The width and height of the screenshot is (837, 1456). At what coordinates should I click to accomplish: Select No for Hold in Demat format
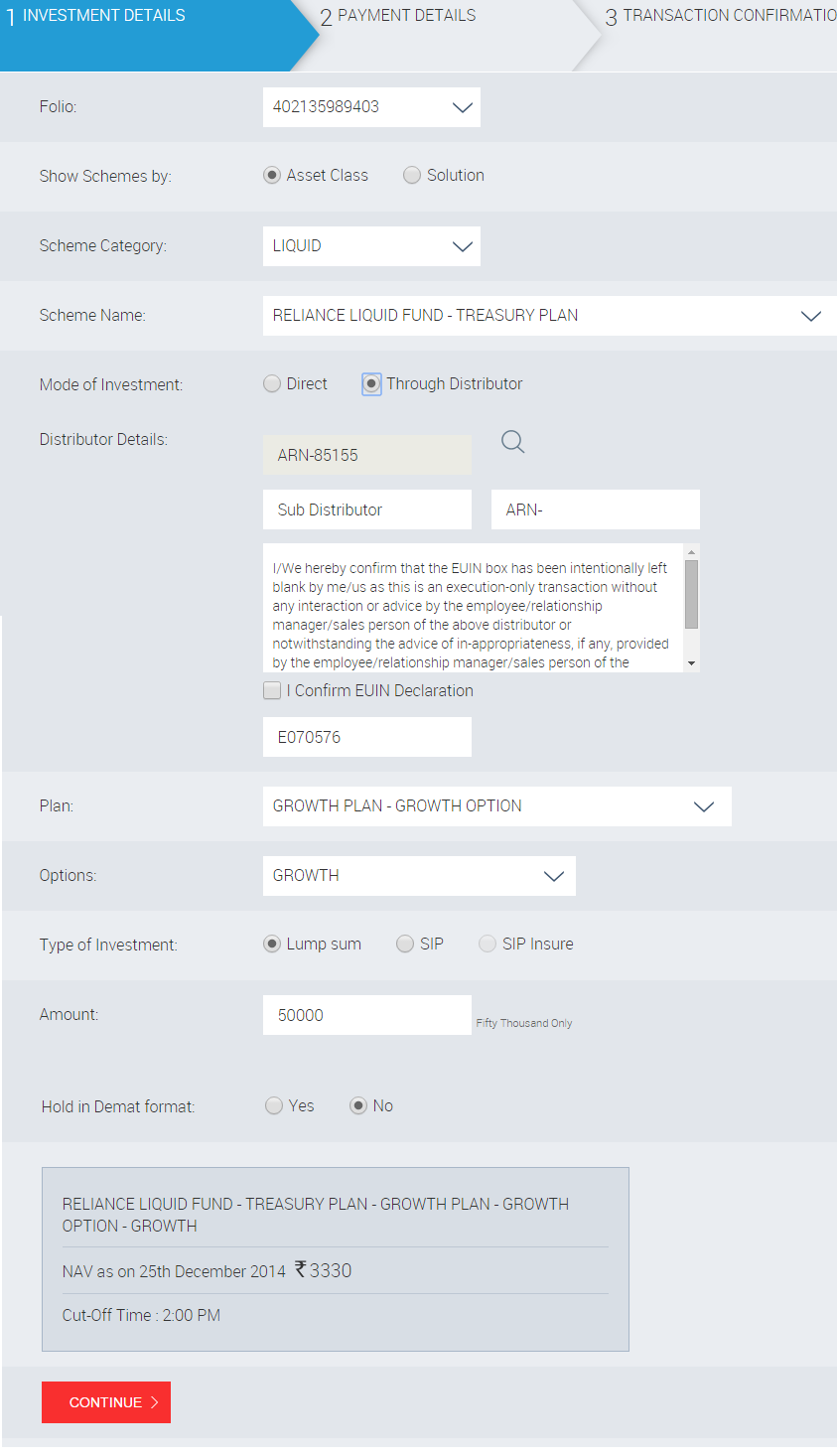click(x=358, y=1105)
